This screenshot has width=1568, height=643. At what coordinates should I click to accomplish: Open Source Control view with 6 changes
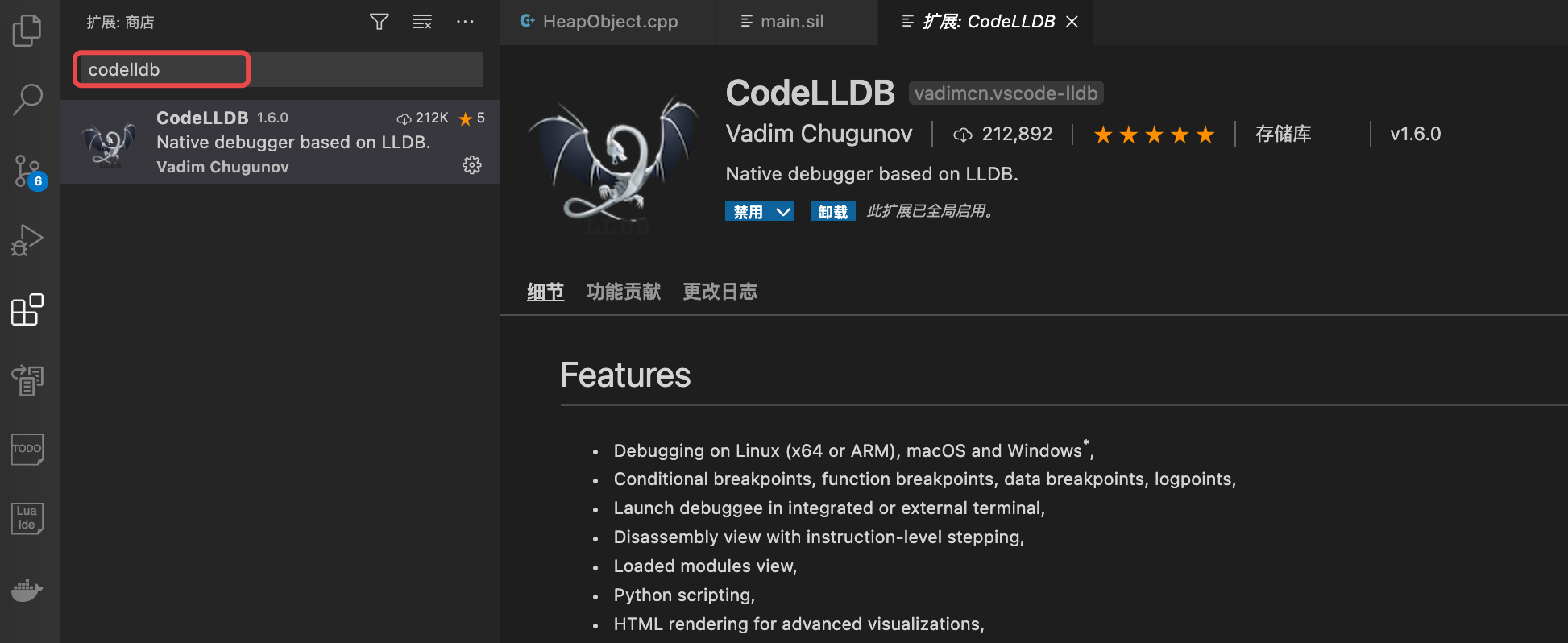29,171
